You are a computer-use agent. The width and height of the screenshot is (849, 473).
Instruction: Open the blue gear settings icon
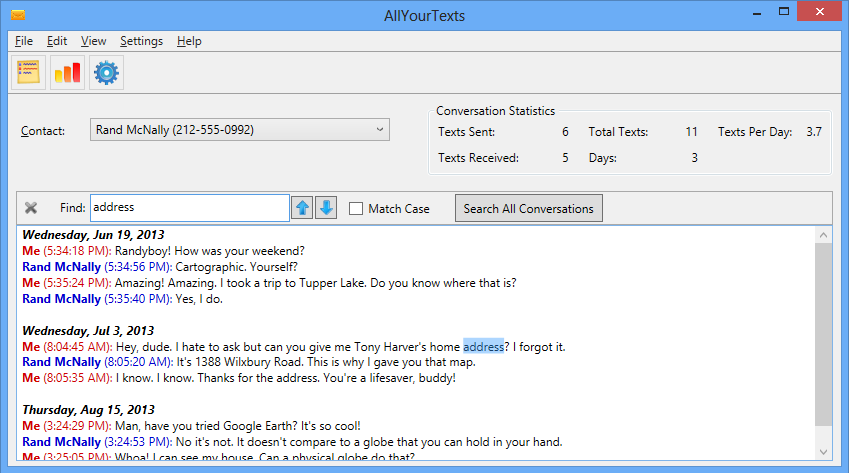tap(106, 73)
